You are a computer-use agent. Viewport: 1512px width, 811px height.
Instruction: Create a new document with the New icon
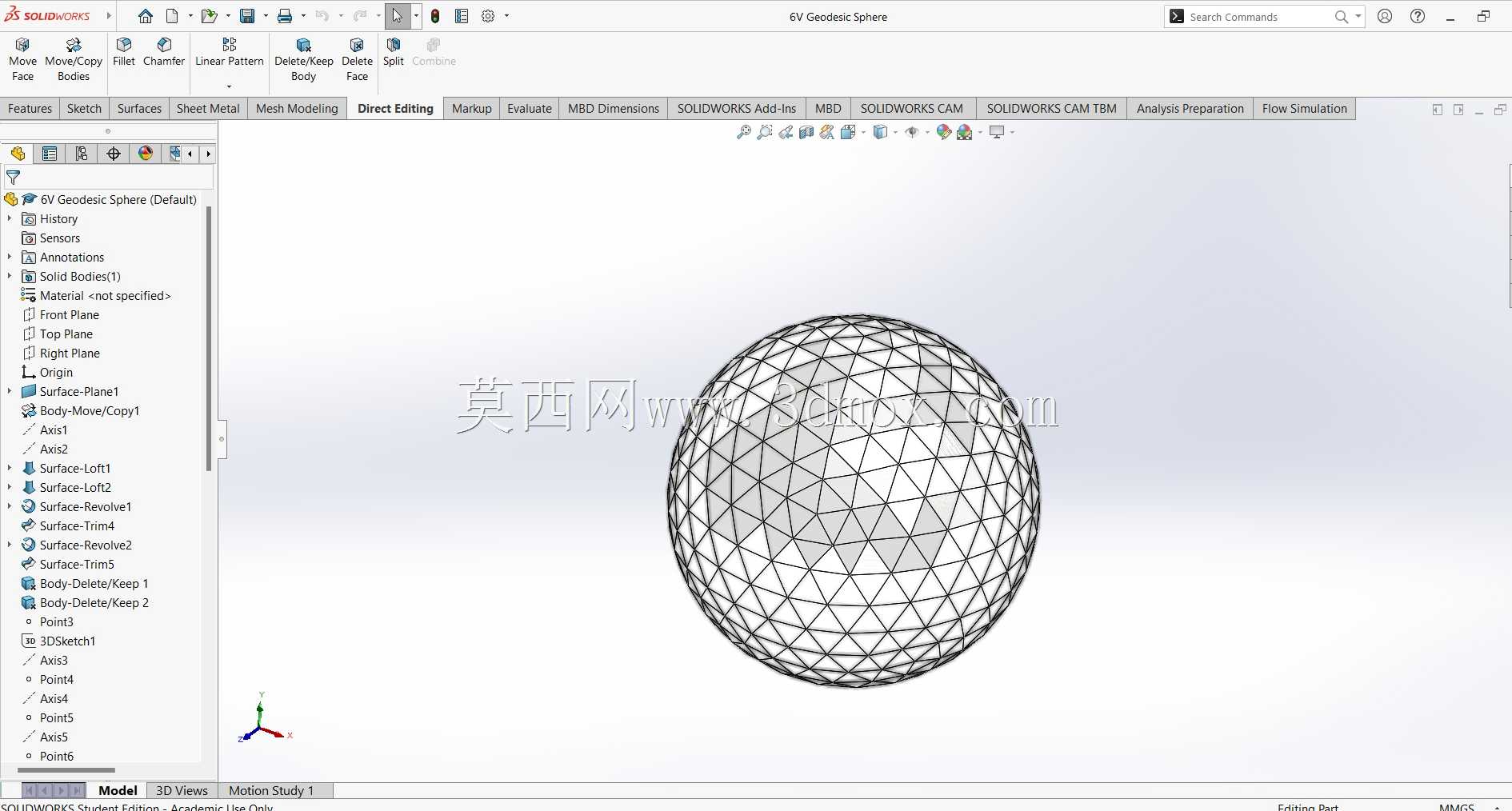click(172, 16)
